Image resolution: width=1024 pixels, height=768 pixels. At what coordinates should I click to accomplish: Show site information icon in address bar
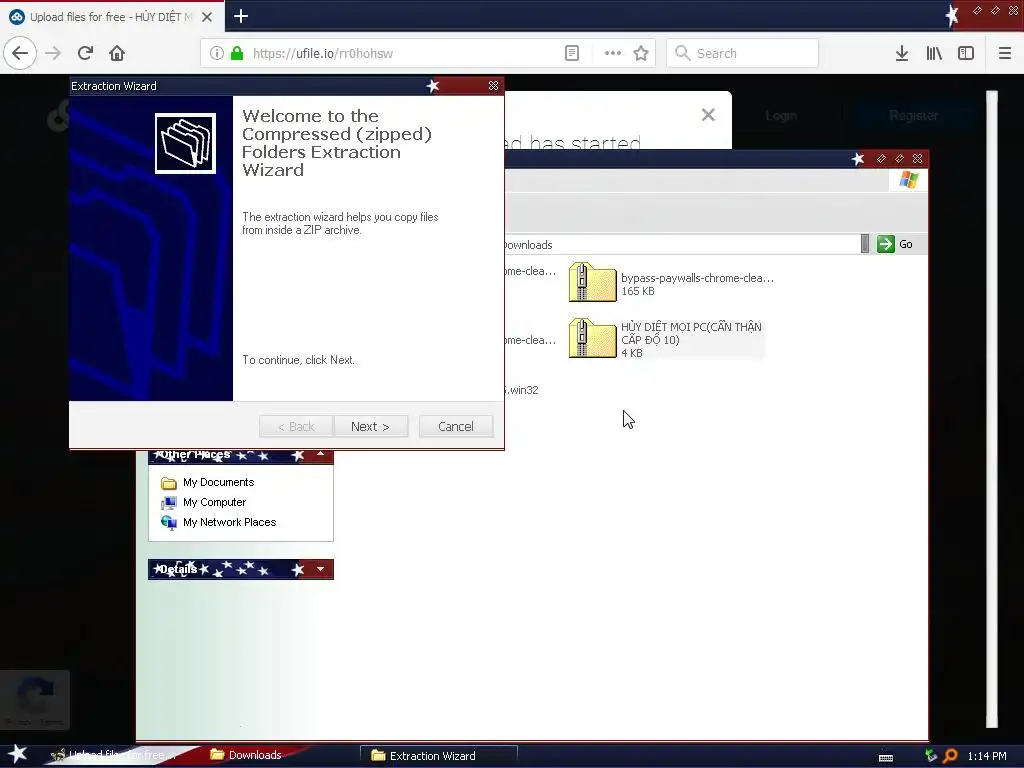217,53
